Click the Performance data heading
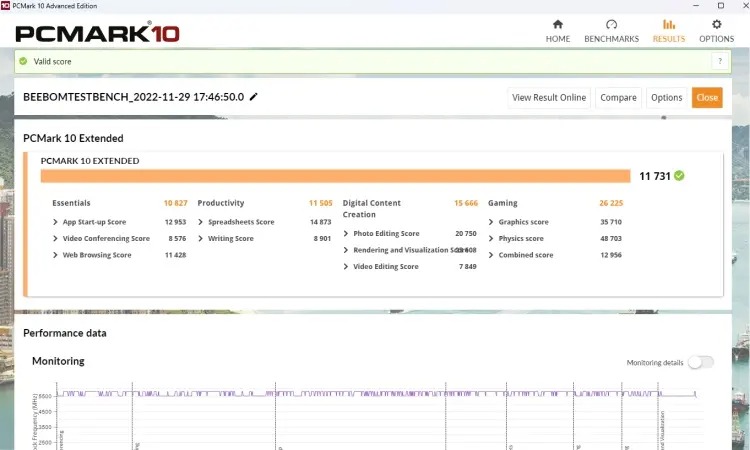Viewport: 750px width, 450px height. tap(65, 333)
